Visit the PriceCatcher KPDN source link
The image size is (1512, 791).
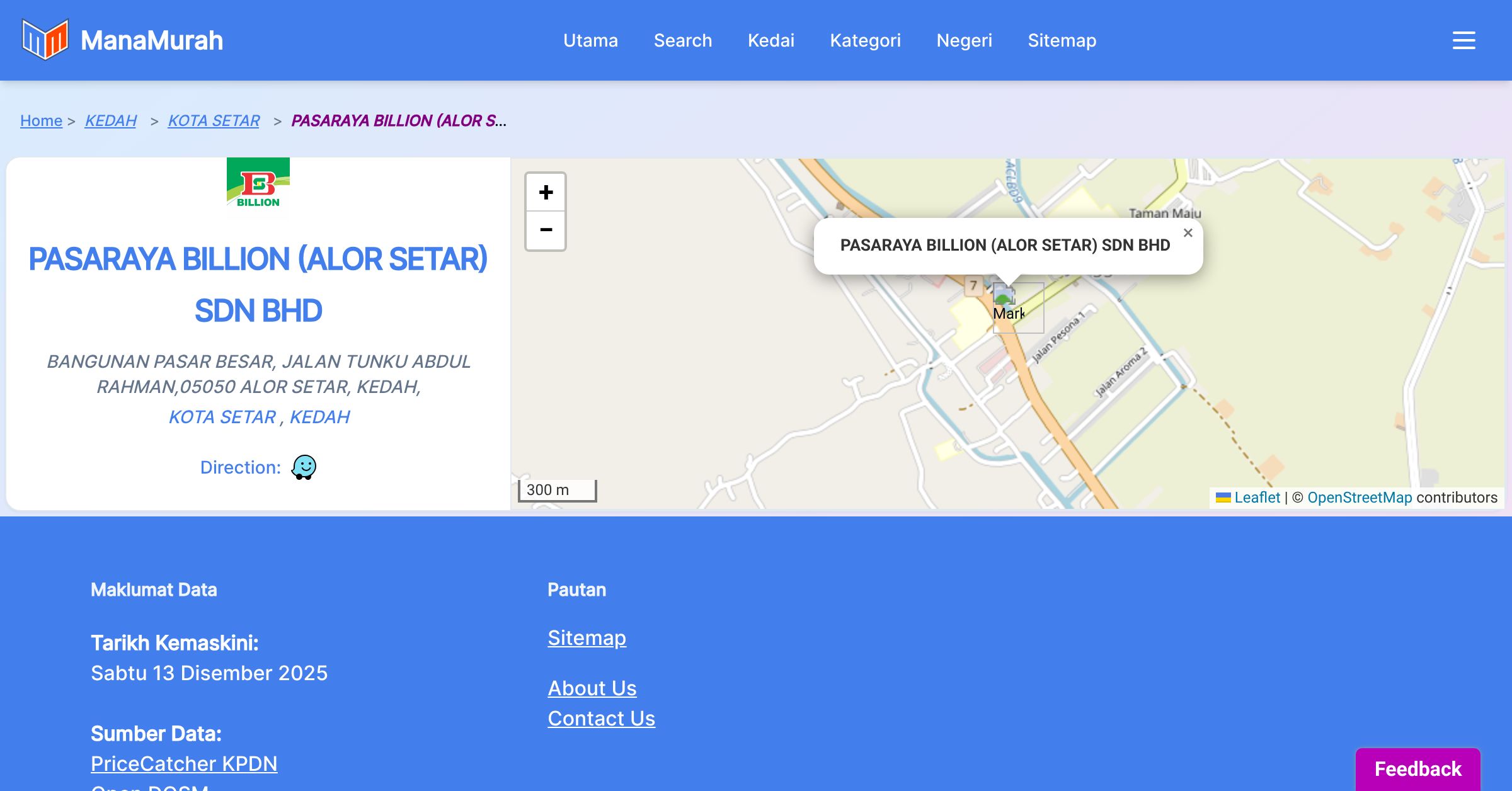(x=184, y=763)
